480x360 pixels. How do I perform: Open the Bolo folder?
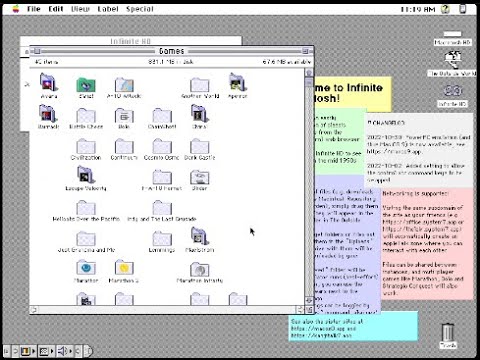point(124,115)
